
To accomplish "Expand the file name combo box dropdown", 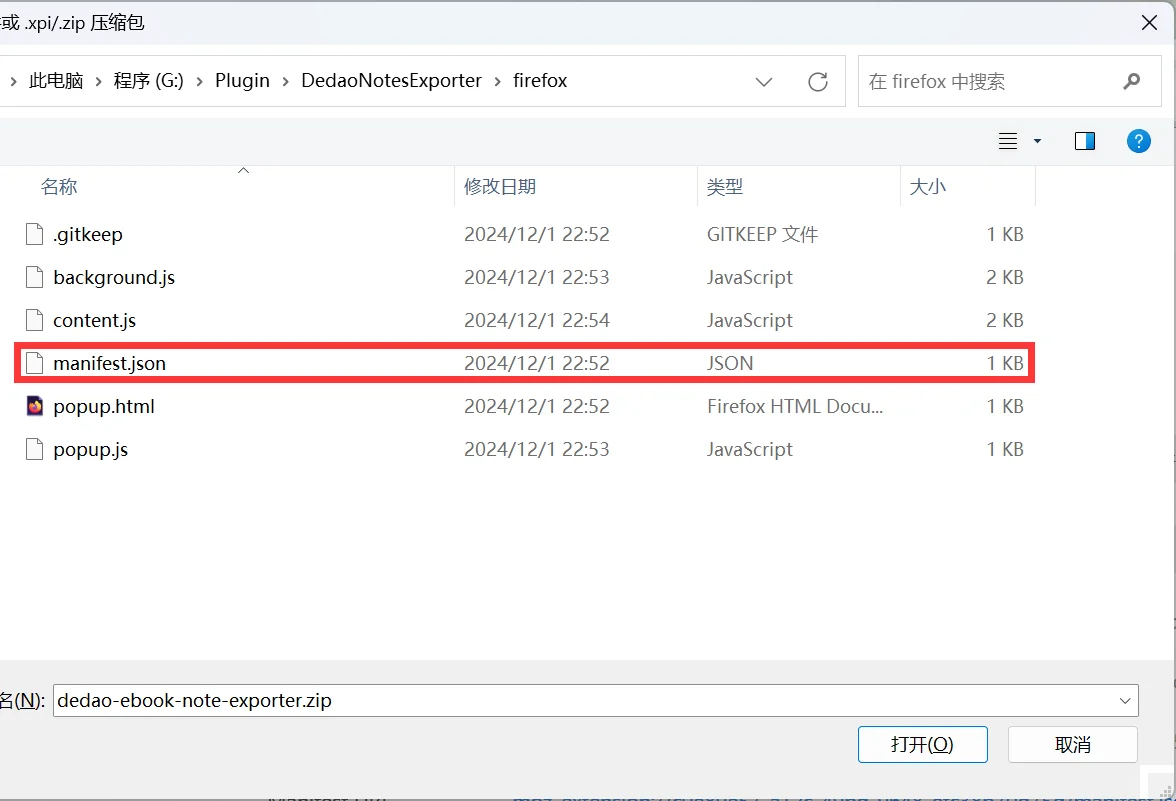I will (x=1125, y=700).
